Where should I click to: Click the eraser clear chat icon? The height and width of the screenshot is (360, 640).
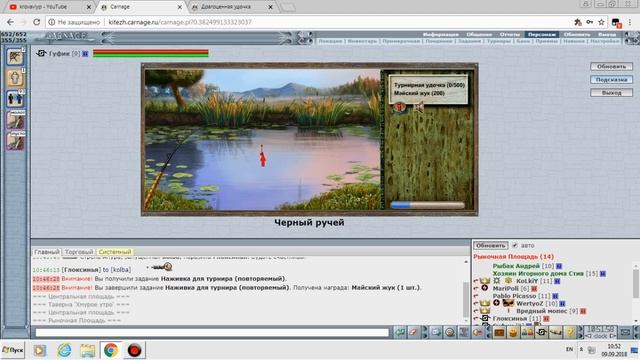(x=413, y=333)
